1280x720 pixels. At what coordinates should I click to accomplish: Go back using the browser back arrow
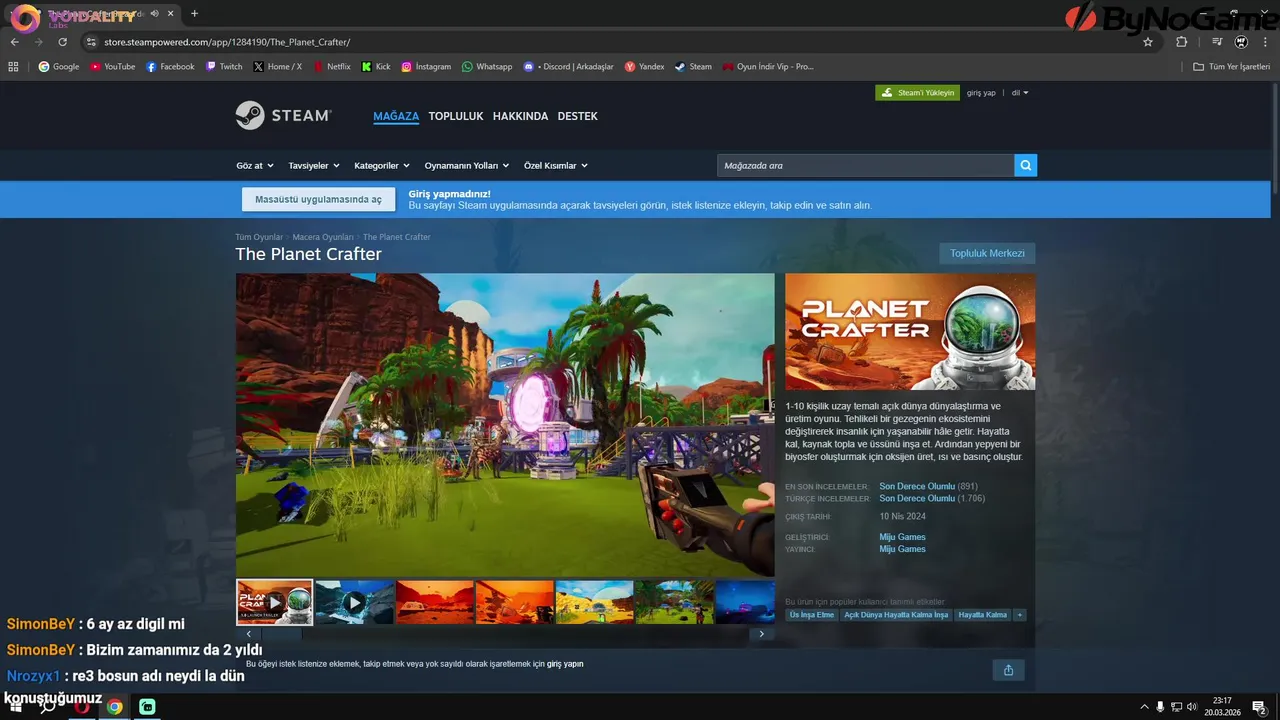tap(15, 42)
